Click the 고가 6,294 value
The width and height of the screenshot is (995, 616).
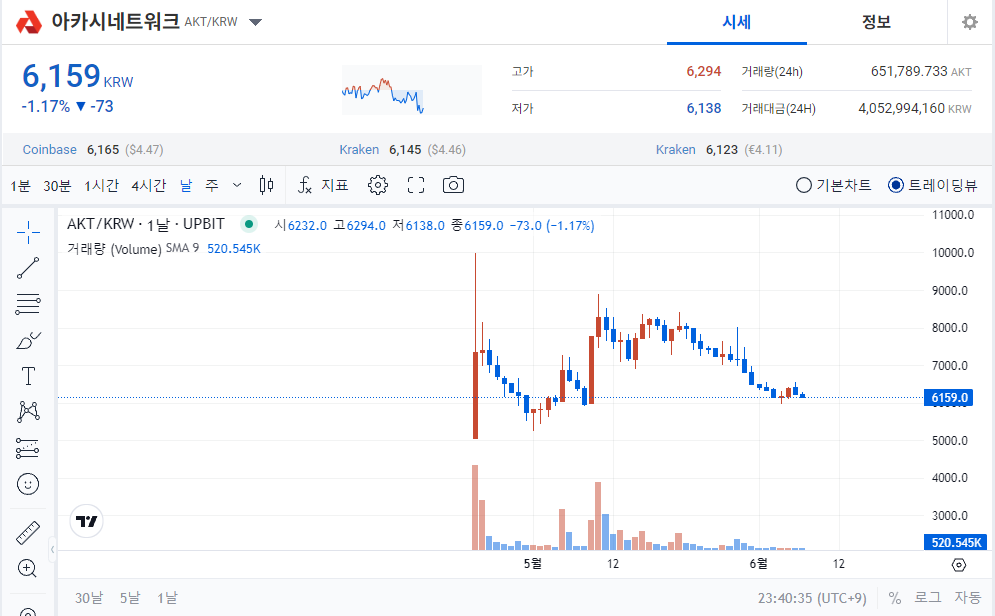pos(704,72)
